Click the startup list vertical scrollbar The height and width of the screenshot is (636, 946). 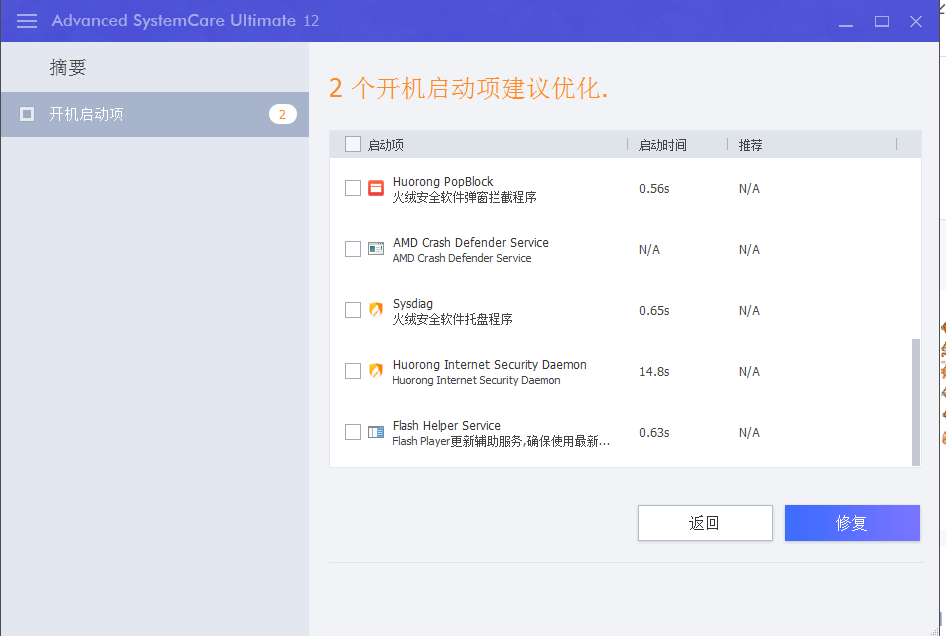[x=915, y=400]
